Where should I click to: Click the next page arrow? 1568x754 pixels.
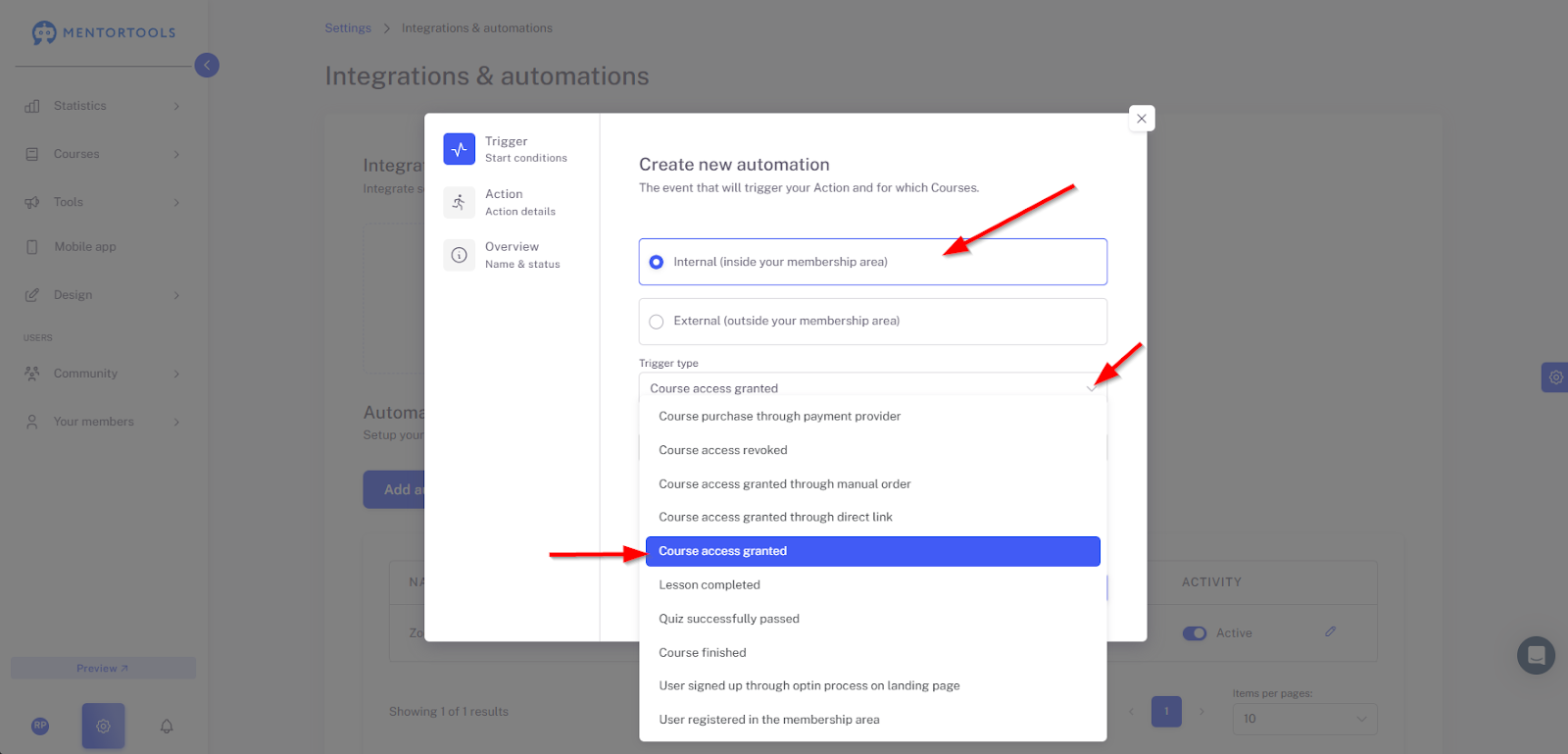pyautogui.click(x=1201, y=711)
